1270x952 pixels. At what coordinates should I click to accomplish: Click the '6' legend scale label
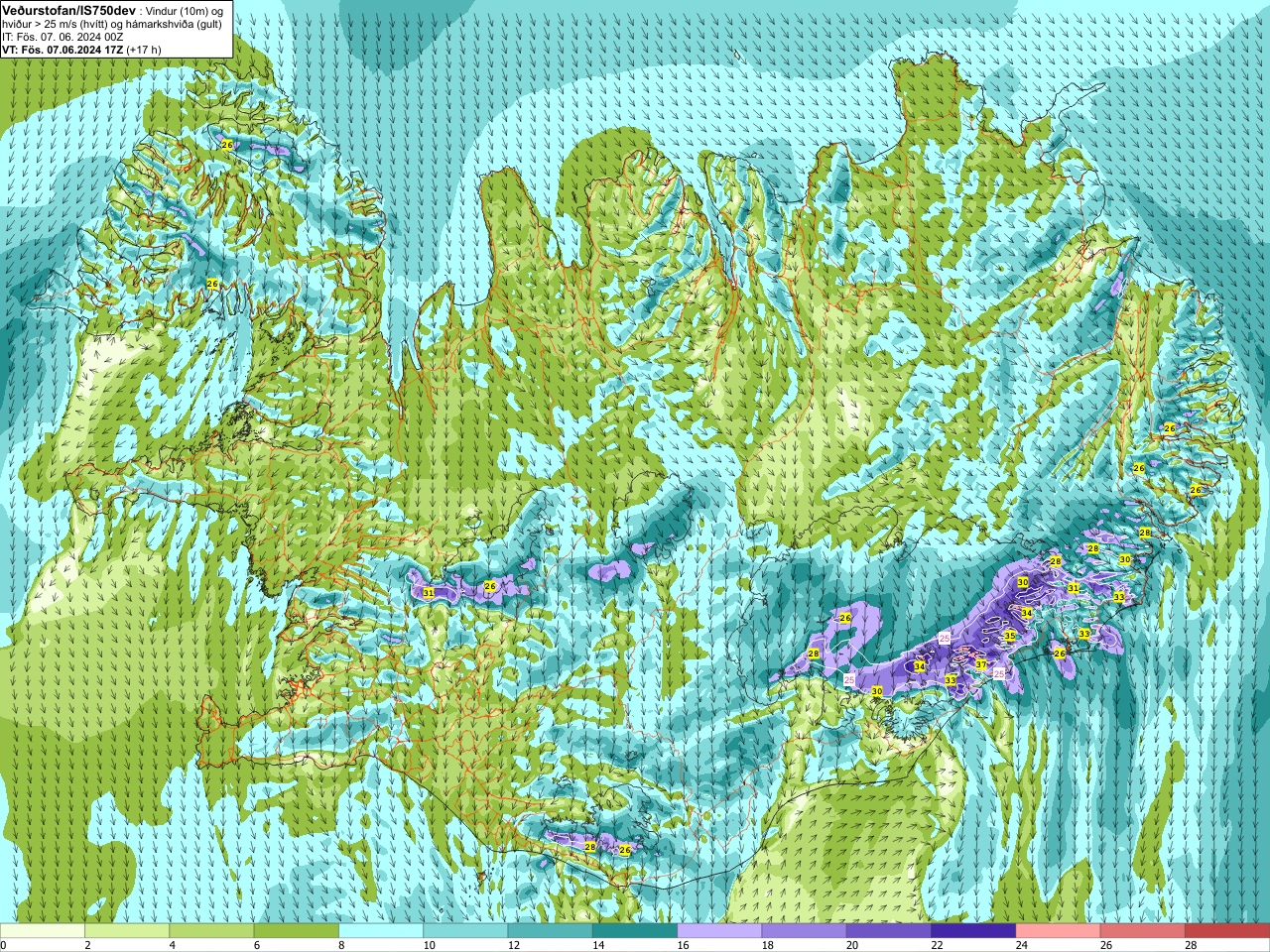pyautogui.click(x=257, y=945)
